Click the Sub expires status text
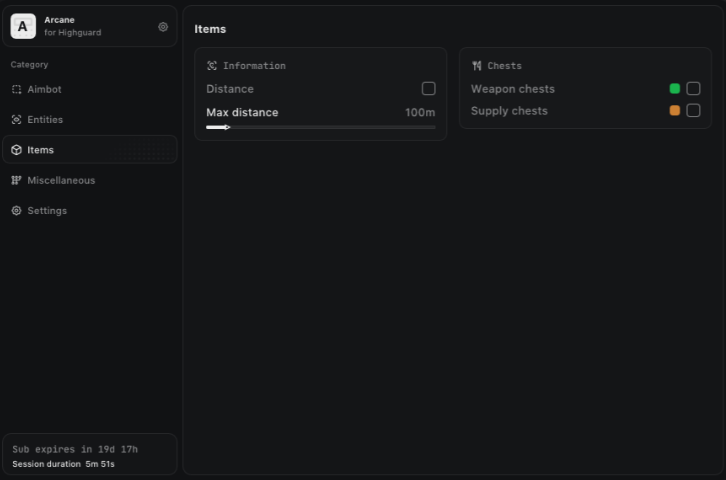The height and width of the screenshot is (480, 726). click(x=75, y=449)
